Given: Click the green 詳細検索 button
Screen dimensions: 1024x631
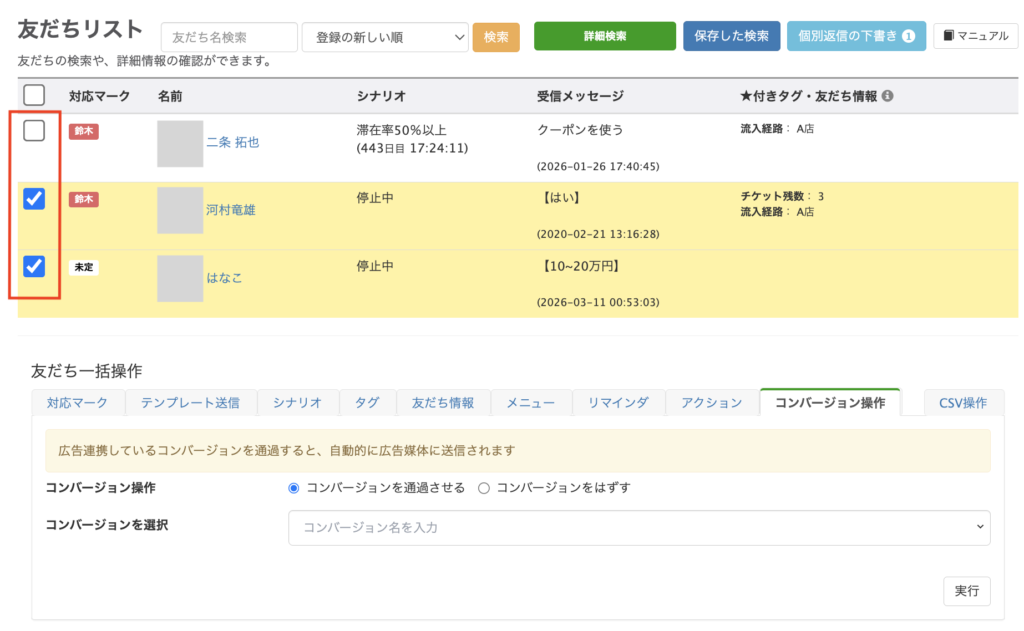Looking at the screenshot, I should [x=604, y=36].
